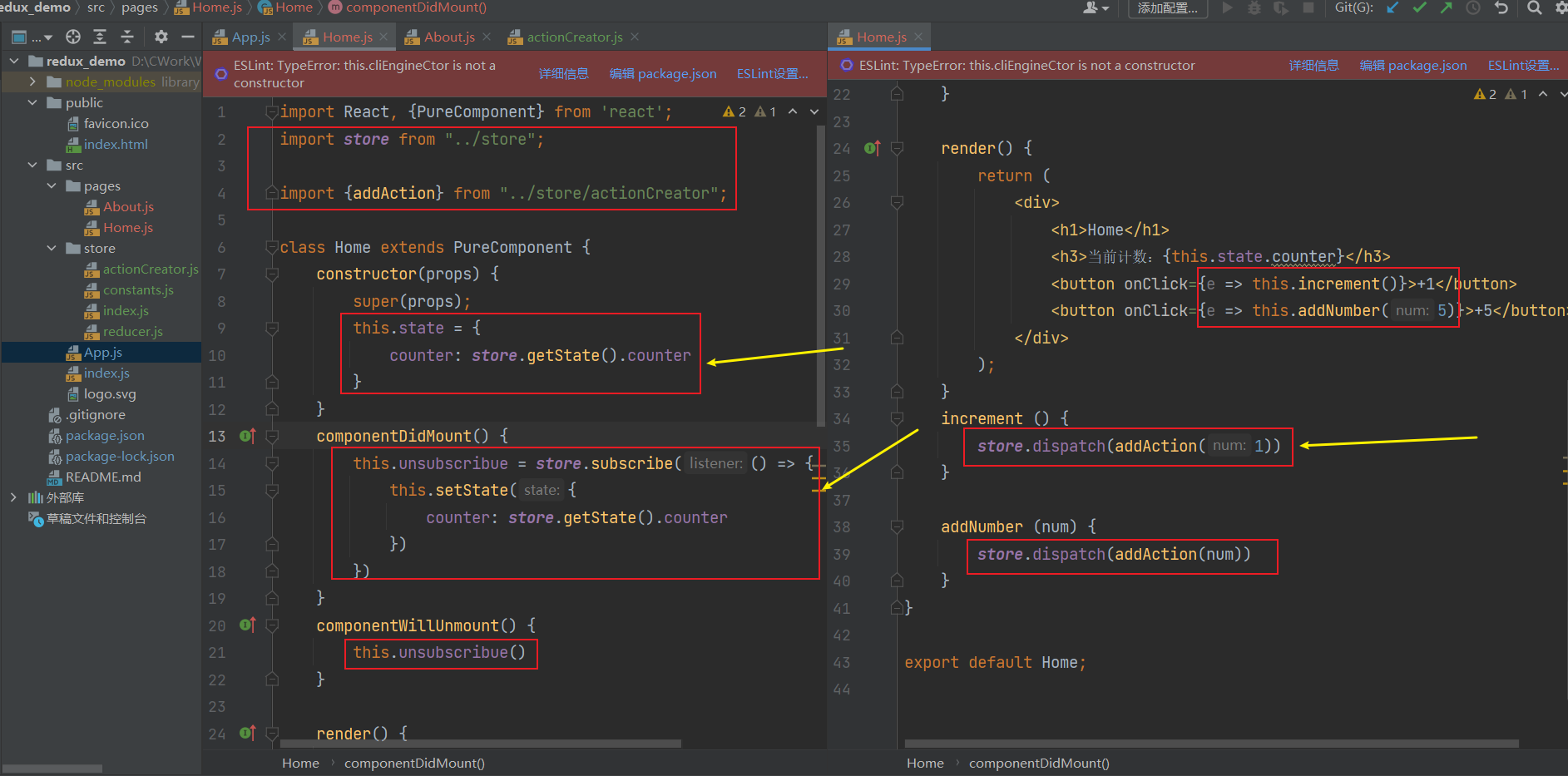Viewport: 1568px width, 776px height.
Task: Go to previous highlighted error in right editor
Action: (x=1543, y=94)
